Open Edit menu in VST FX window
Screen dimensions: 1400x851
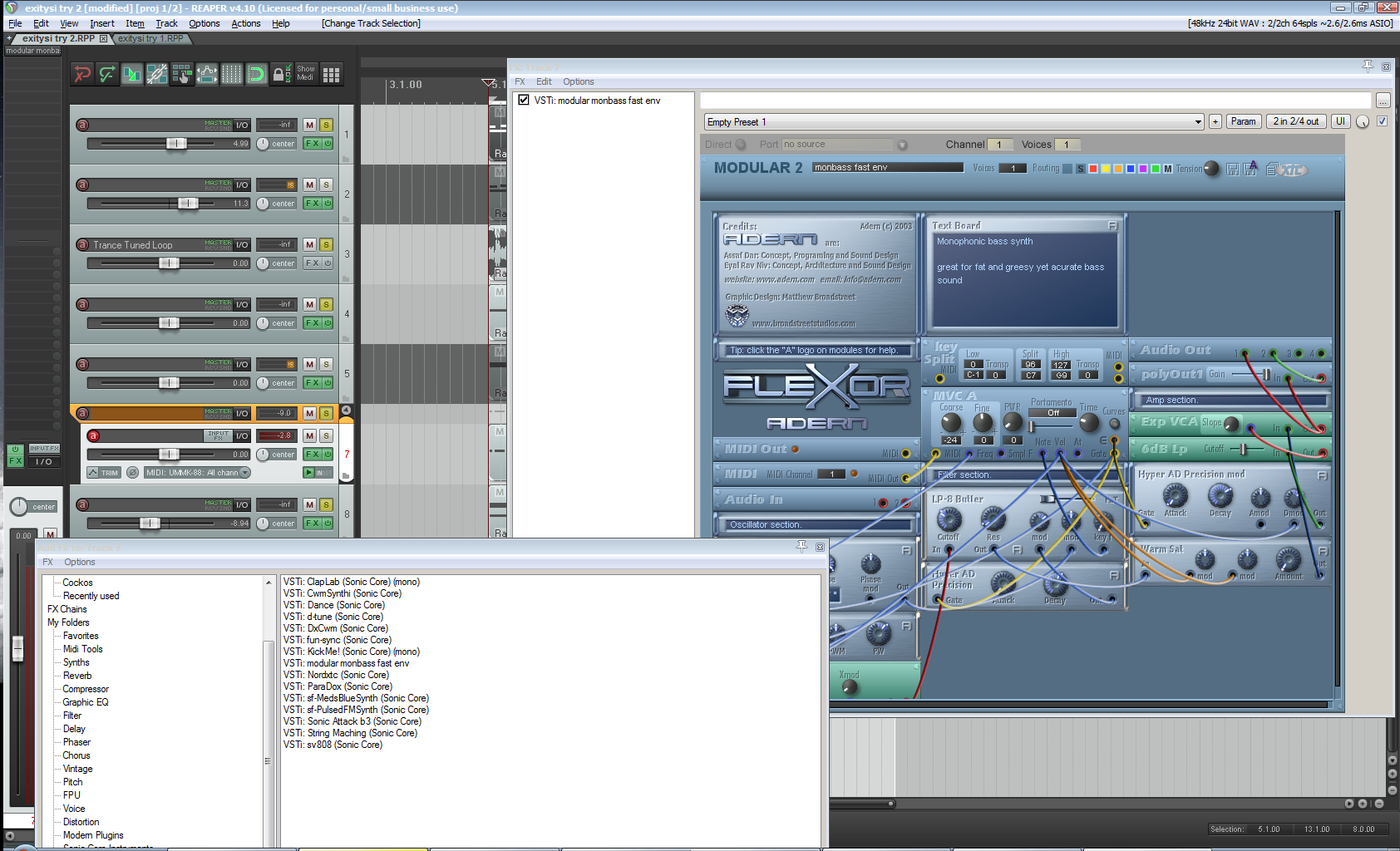(544, 81)
